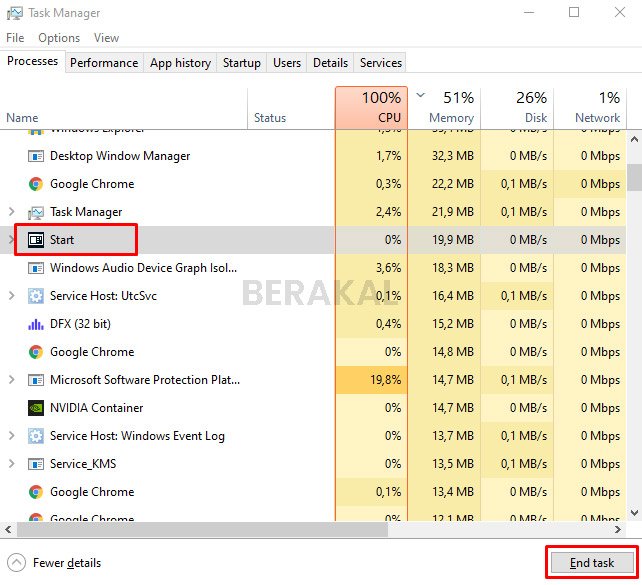
Task: Click the vertical scrollbar up arrow
Action: click(x=634, y=140)
